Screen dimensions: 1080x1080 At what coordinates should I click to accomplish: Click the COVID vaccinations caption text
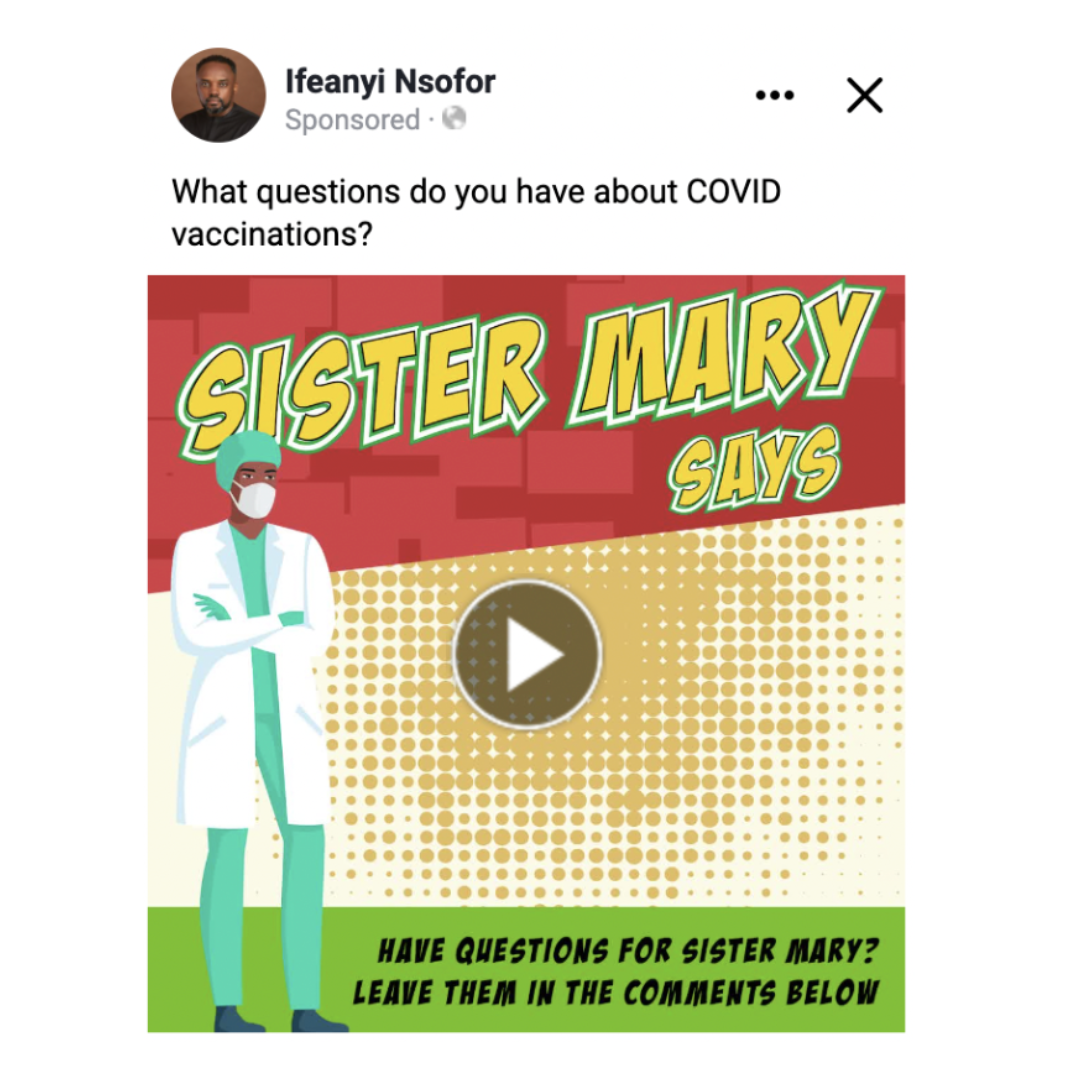(x=476, y=212)
